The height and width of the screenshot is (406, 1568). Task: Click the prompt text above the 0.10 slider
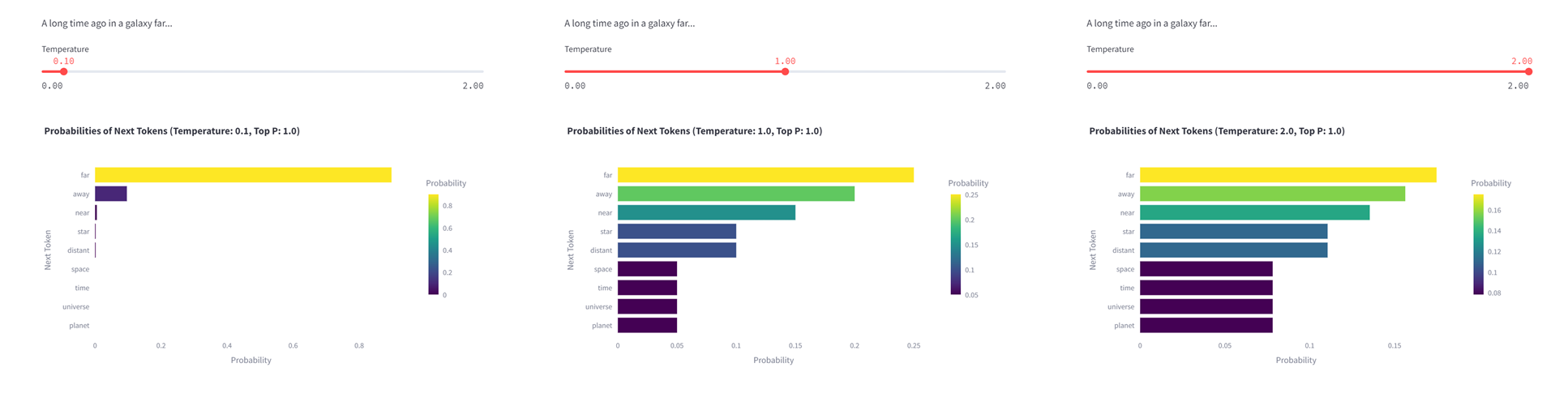click(x=107, y=24)
